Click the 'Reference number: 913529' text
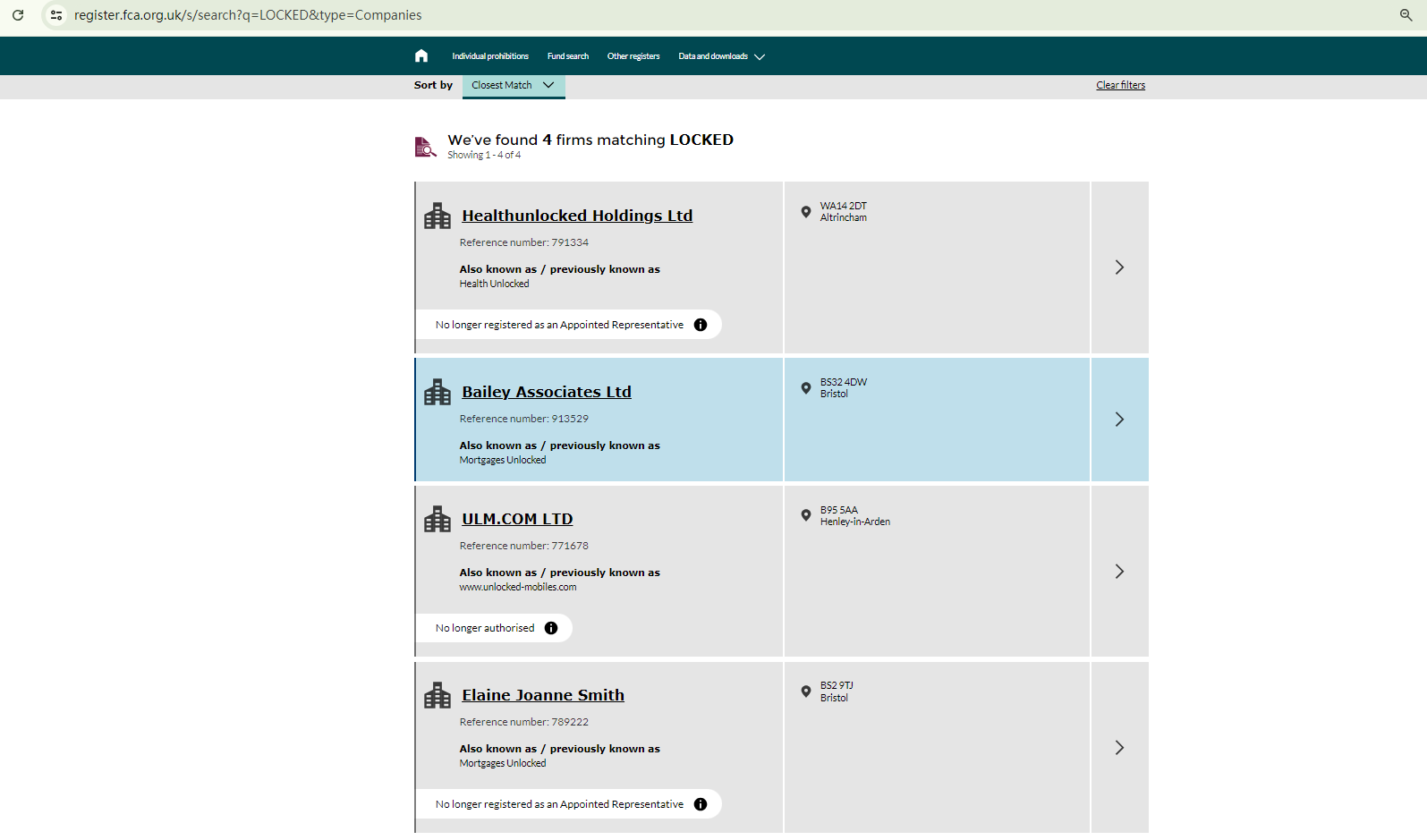 [524, 419]
